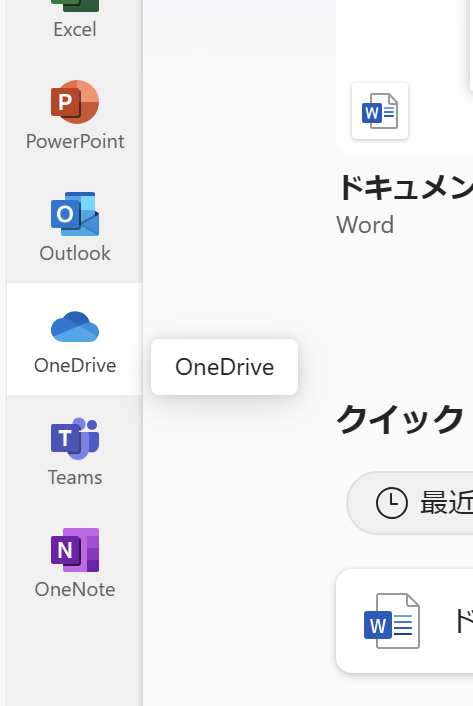Open the OneNote app

click(x=75, y=563)
